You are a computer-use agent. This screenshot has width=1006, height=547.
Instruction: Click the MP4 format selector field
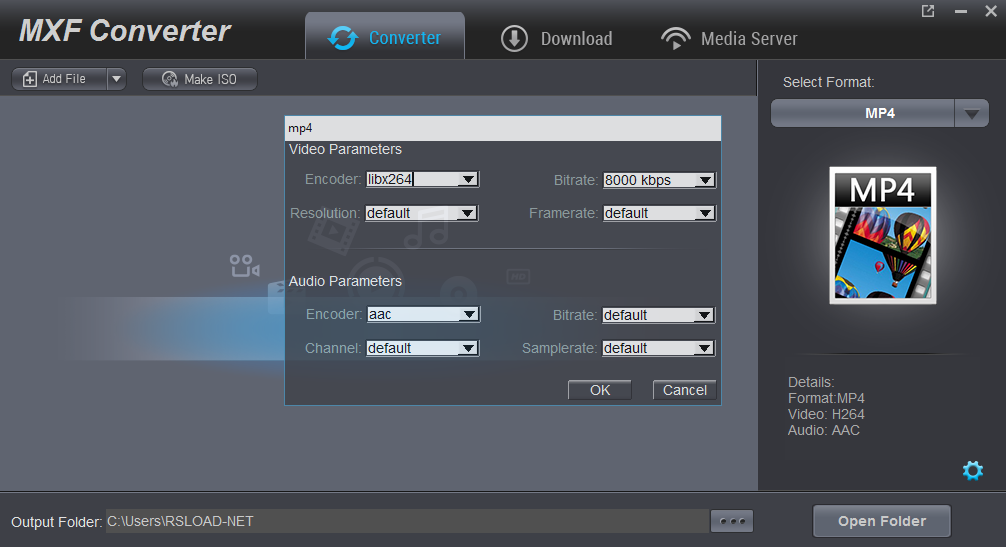863,114
